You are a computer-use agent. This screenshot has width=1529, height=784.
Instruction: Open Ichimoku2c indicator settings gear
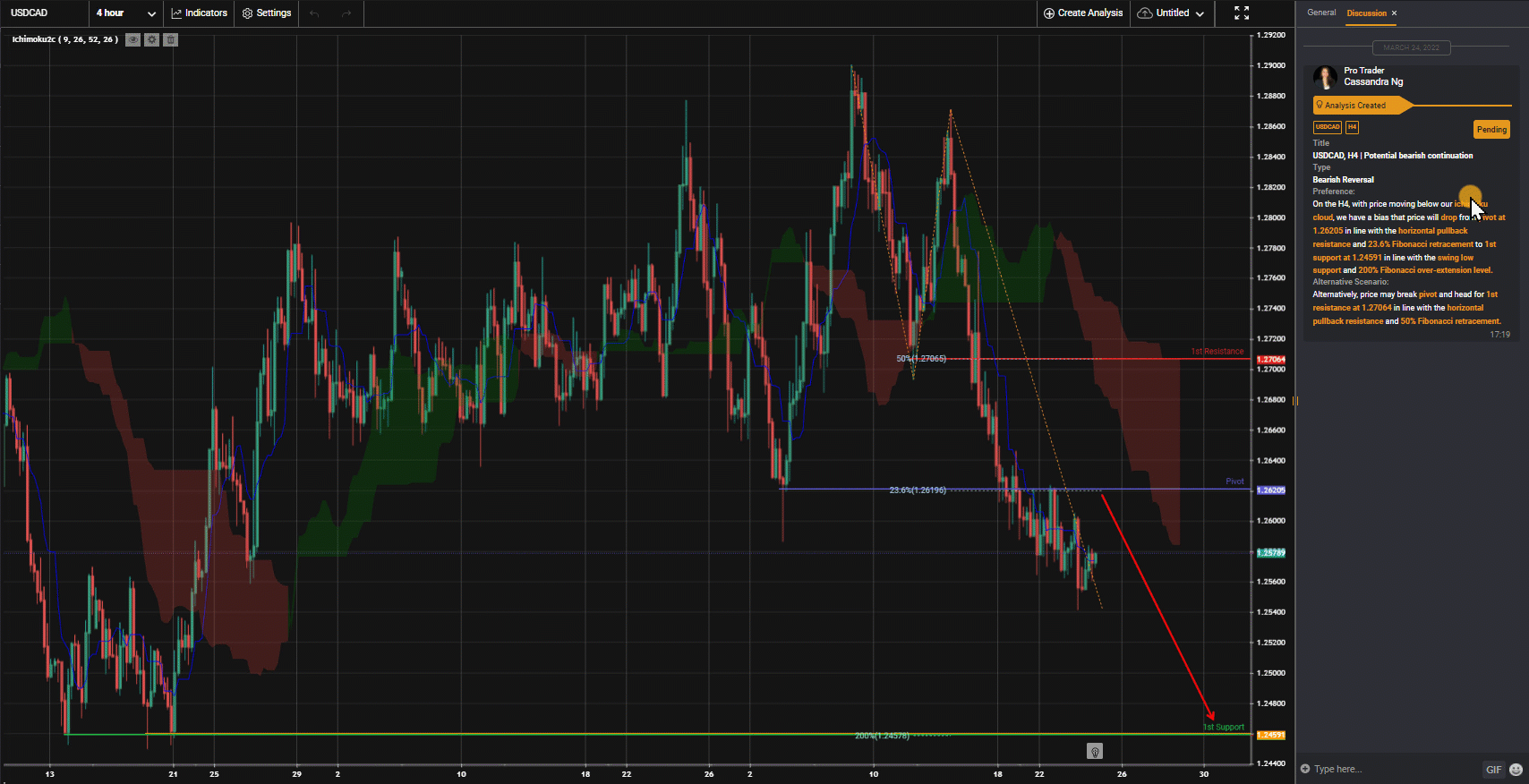pyautogui.click(x=152, y=39)
